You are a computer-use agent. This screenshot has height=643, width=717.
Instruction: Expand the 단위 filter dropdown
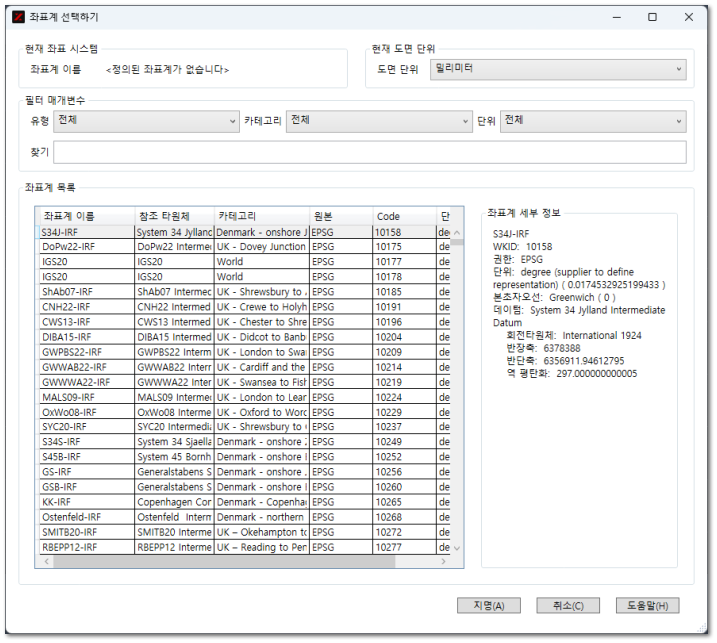(593, 121)
